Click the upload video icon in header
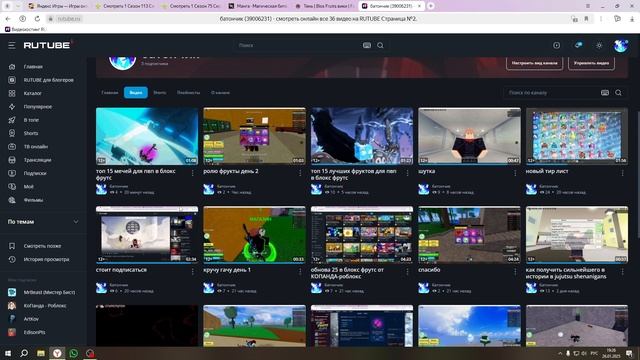This screenshot has height=360, width=640. click(x=556, y=45)
